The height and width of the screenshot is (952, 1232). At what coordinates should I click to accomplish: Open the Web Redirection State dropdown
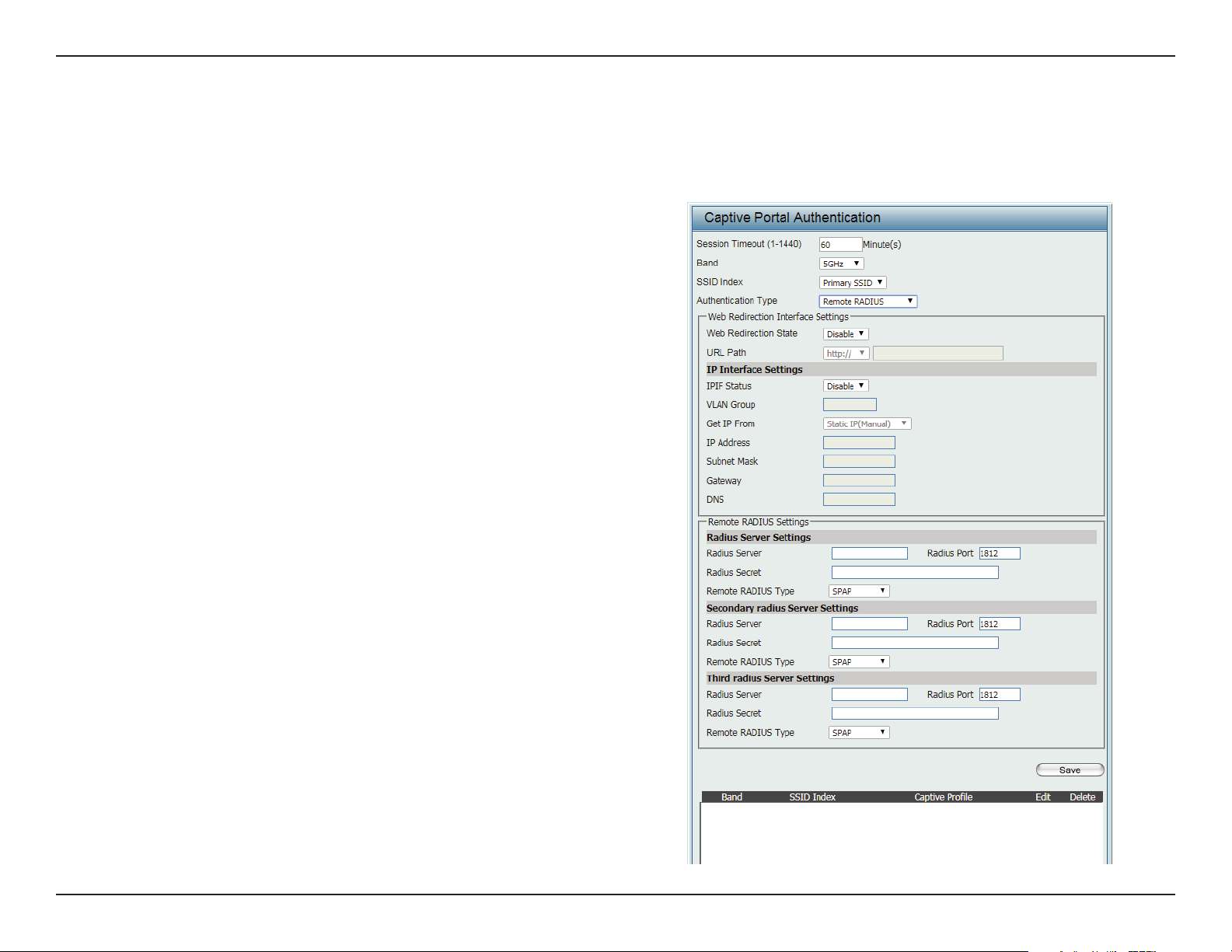pos(846,334)
